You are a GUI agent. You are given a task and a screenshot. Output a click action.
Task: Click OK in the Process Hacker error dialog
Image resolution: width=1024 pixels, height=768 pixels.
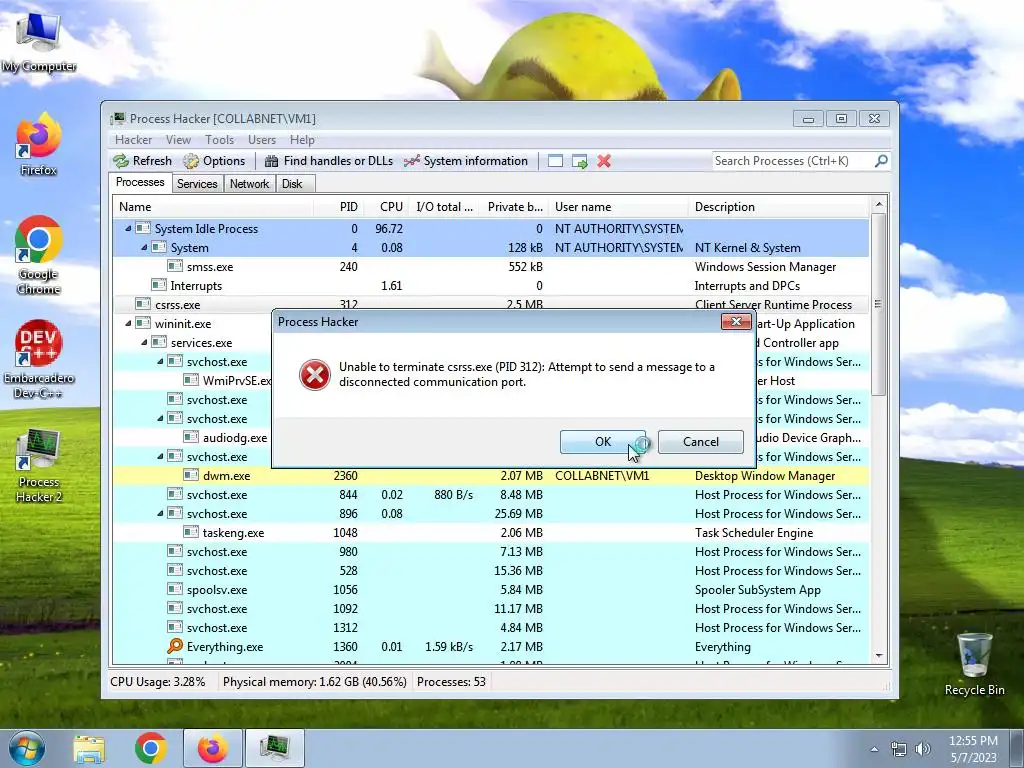coord(603,442)
